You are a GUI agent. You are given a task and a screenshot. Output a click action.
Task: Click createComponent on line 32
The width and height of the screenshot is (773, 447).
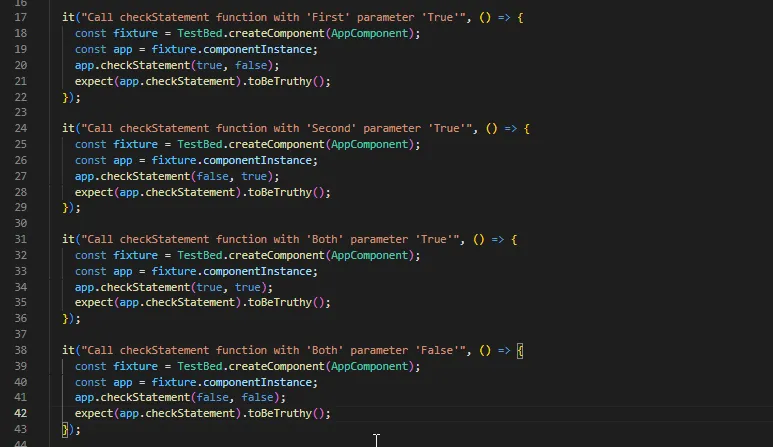tap(277, 255)
